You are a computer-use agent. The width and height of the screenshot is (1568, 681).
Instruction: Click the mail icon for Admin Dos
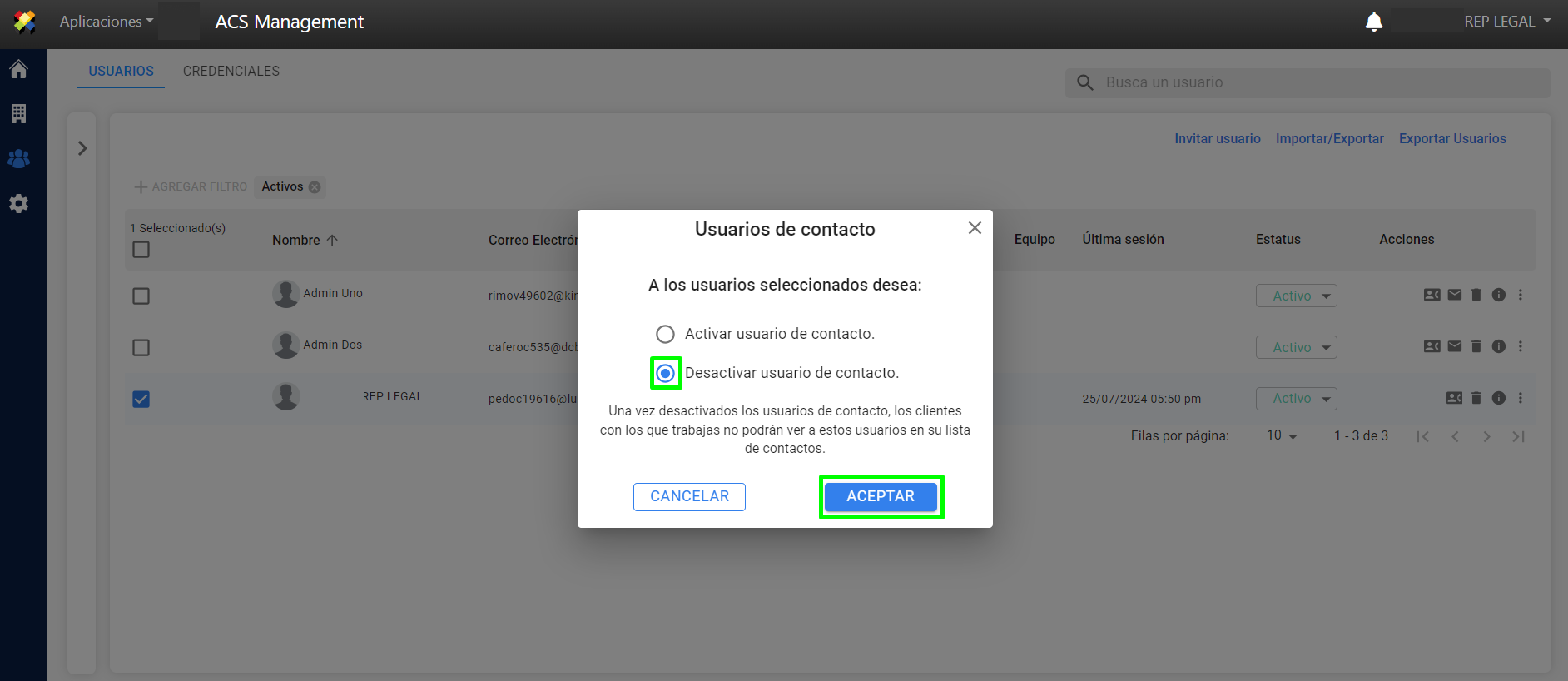click(1454, 346)
